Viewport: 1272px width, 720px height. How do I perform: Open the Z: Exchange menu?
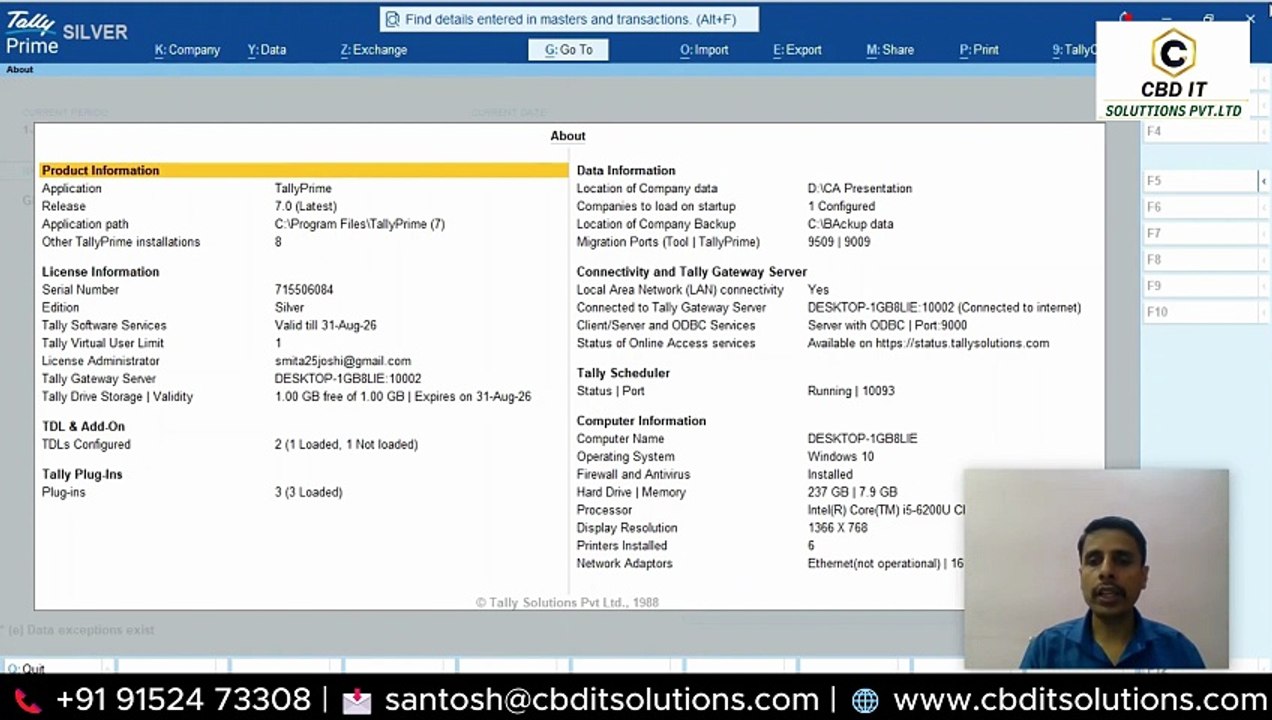[374, 50]
